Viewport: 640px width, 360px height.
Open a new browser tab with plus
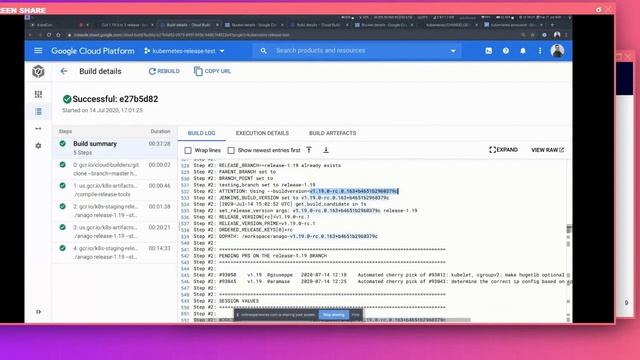pos(552,25)
